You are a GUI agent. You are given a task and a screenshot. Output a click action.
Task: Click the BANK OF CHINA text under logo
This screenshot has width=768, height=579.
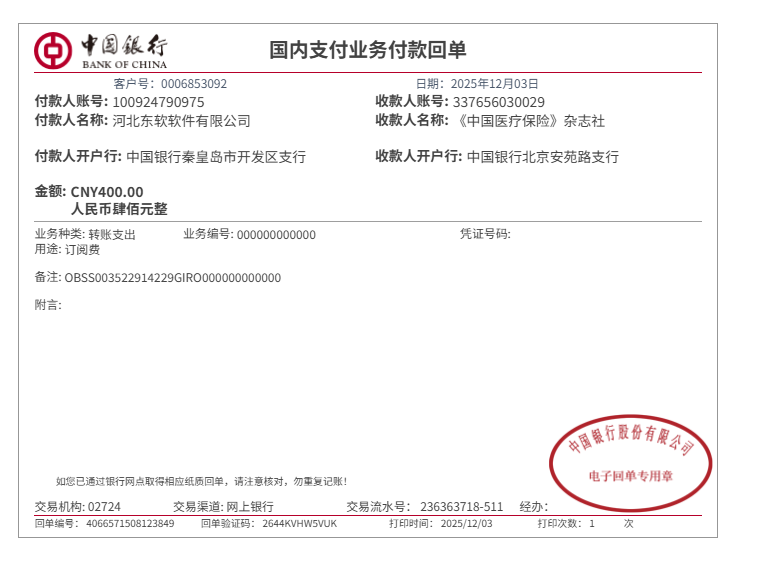(x=124, y=65)
